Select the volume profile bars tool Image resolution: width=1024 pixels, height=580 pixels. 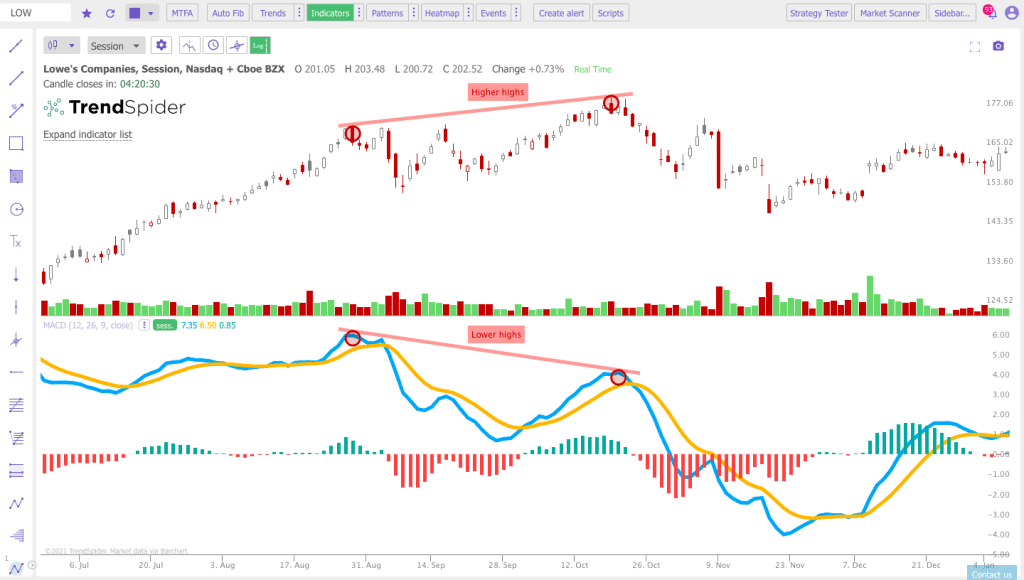pyautogui.click(x=16, y=536)
